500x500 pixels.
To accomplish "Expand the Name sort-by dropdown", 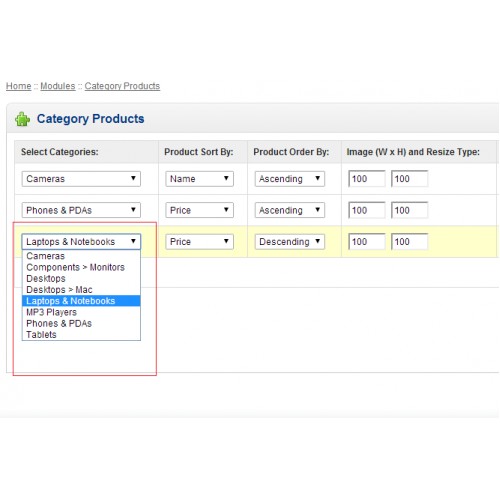I will (199, 179).
